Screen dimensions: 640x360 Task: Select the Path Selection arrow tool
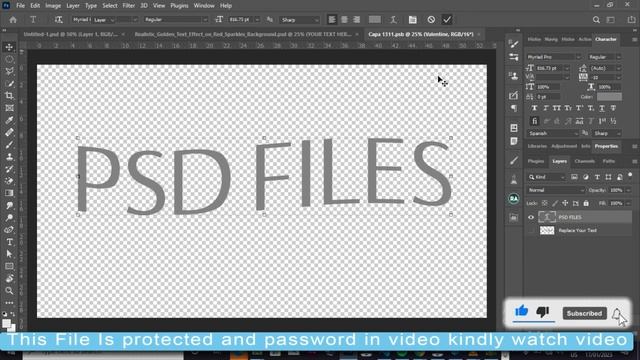[9, 254]
